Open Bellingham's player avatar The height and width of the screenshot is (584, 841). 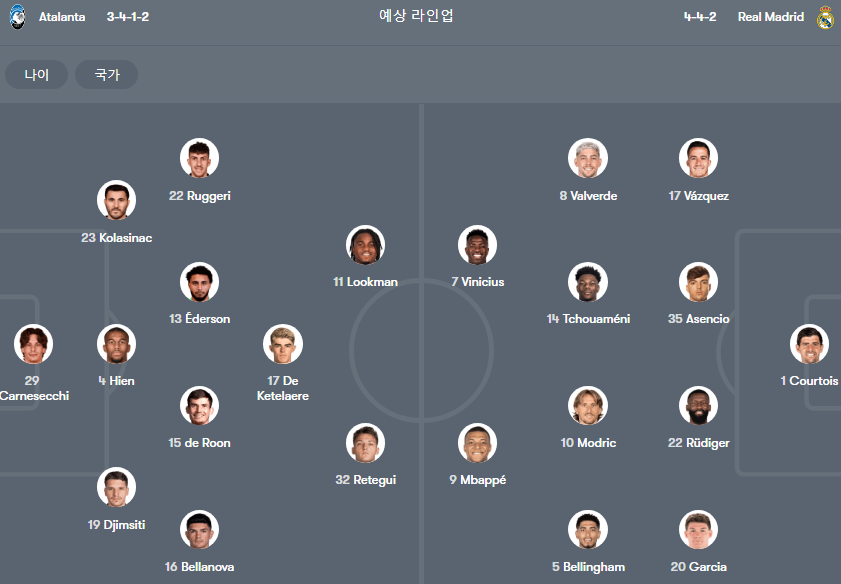click(x=588, y=530)
